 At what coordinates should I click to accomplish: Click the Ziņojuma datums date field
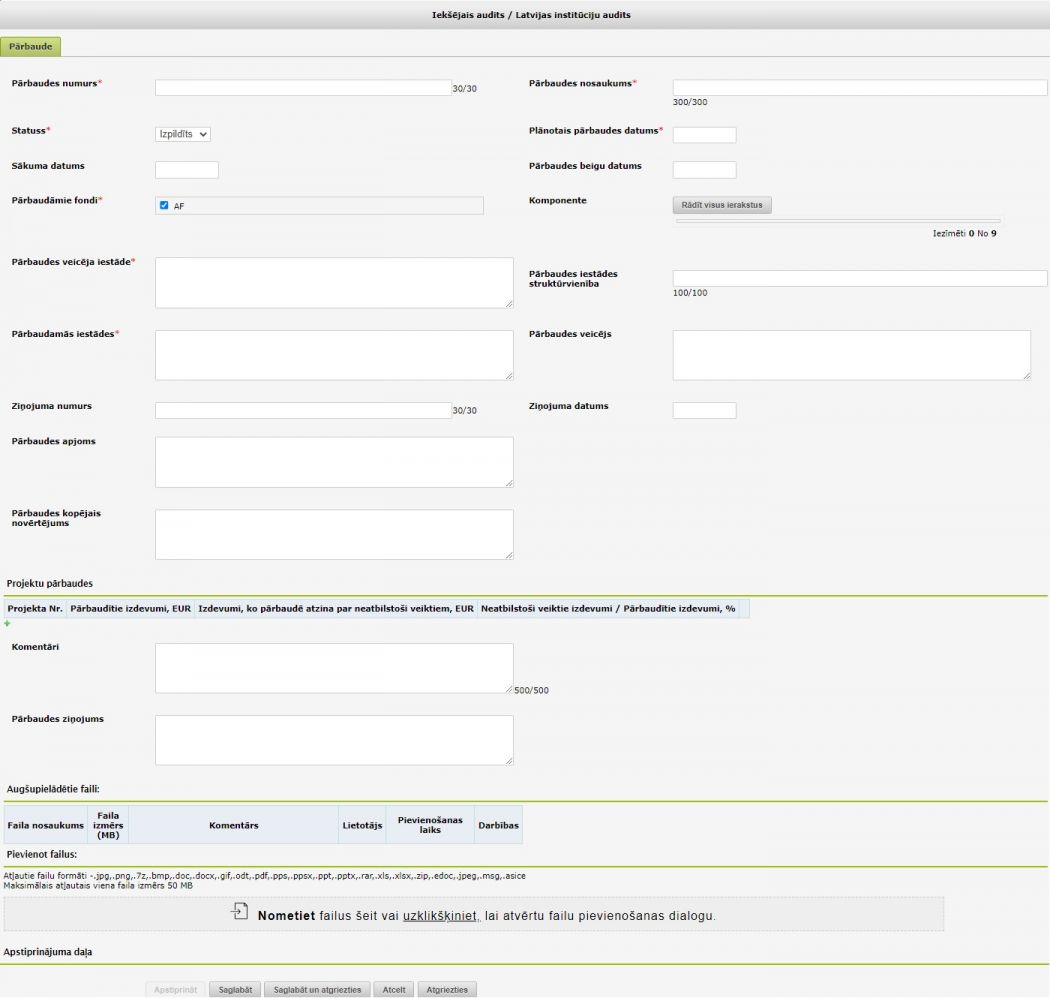pyautogui.click(x=704, y=411)
